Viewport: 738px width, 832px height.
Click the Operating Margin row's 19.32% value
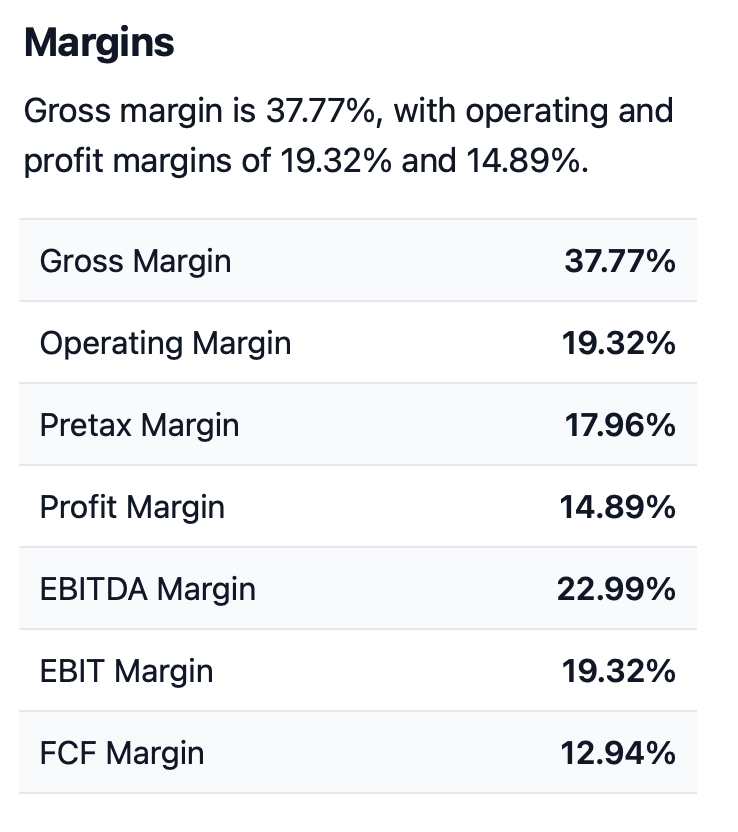pyautogui.click(x=618, y=343)
